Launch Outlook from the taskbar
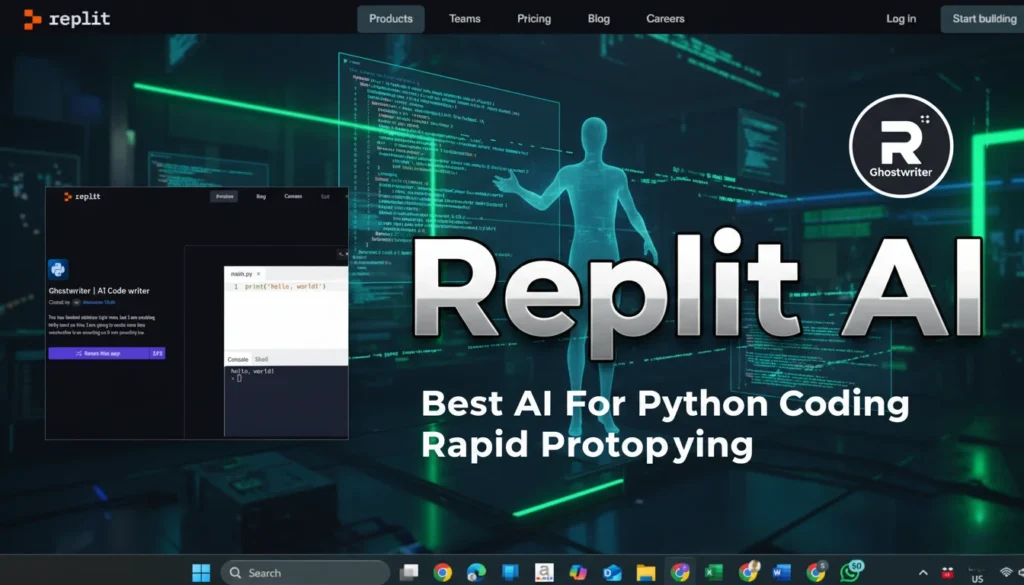Image resolution: width=1024 pixels, height=585 pixels. coord(612,572)
